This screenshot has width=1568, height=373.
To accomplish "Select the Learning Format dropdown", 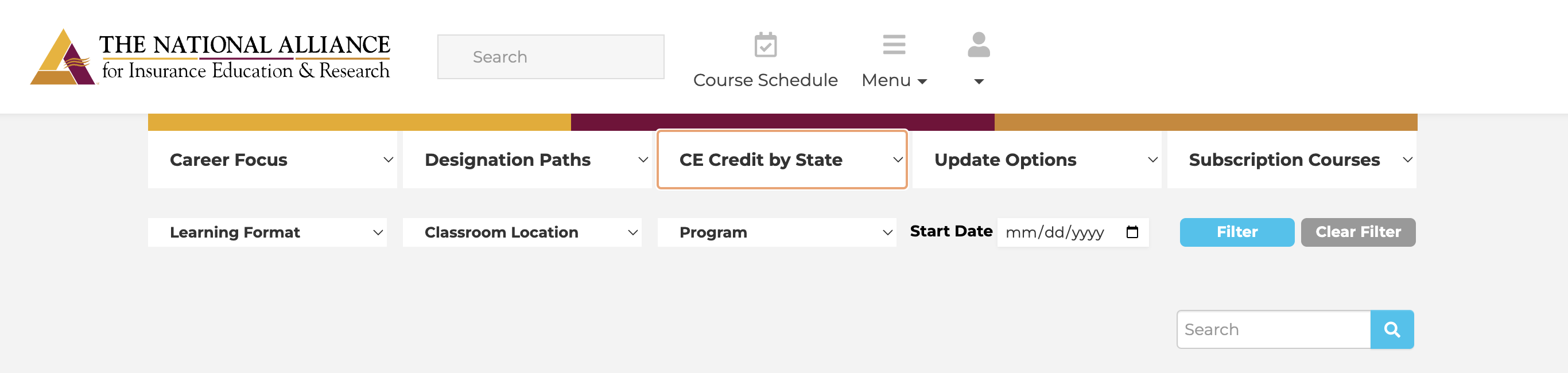I will point(267,232).
